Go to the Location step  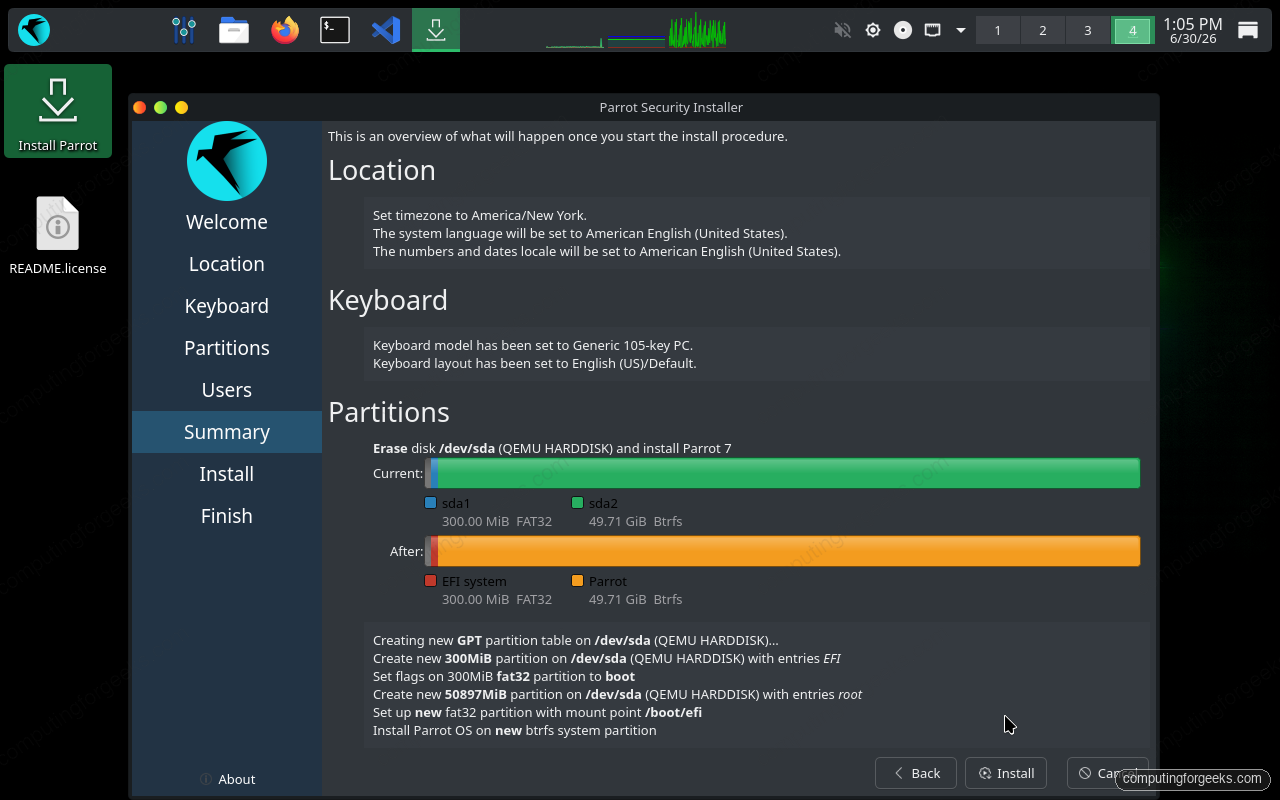pyautogui.click(x=227, y=264)
